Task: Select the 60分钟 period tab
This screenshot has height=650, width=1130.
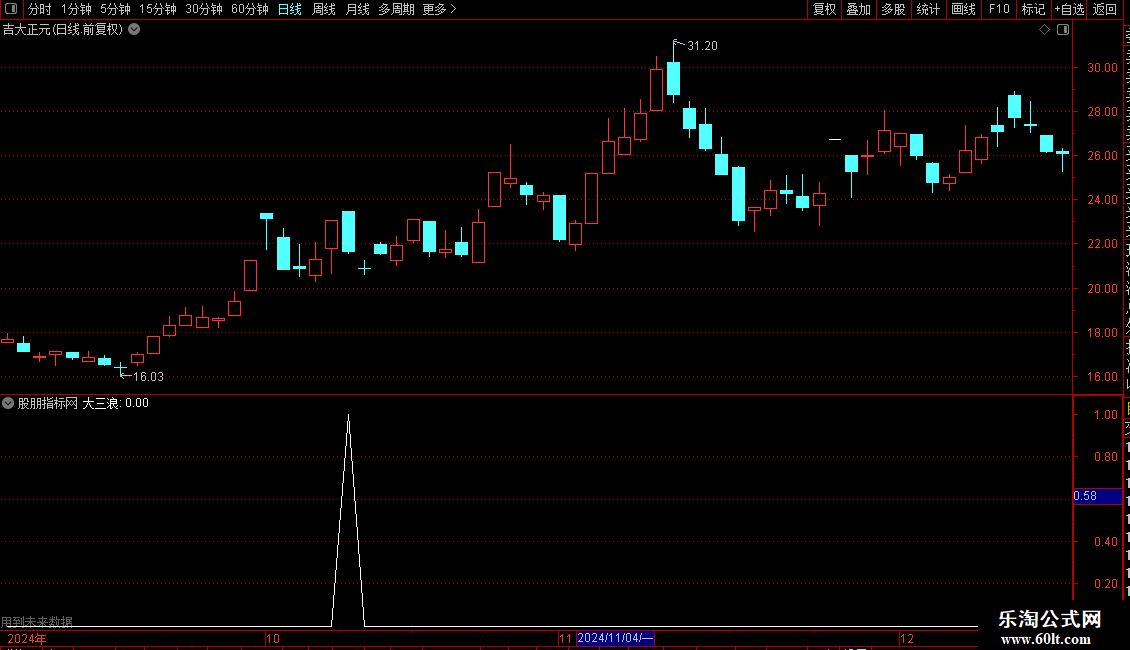Action: [249, 9]
